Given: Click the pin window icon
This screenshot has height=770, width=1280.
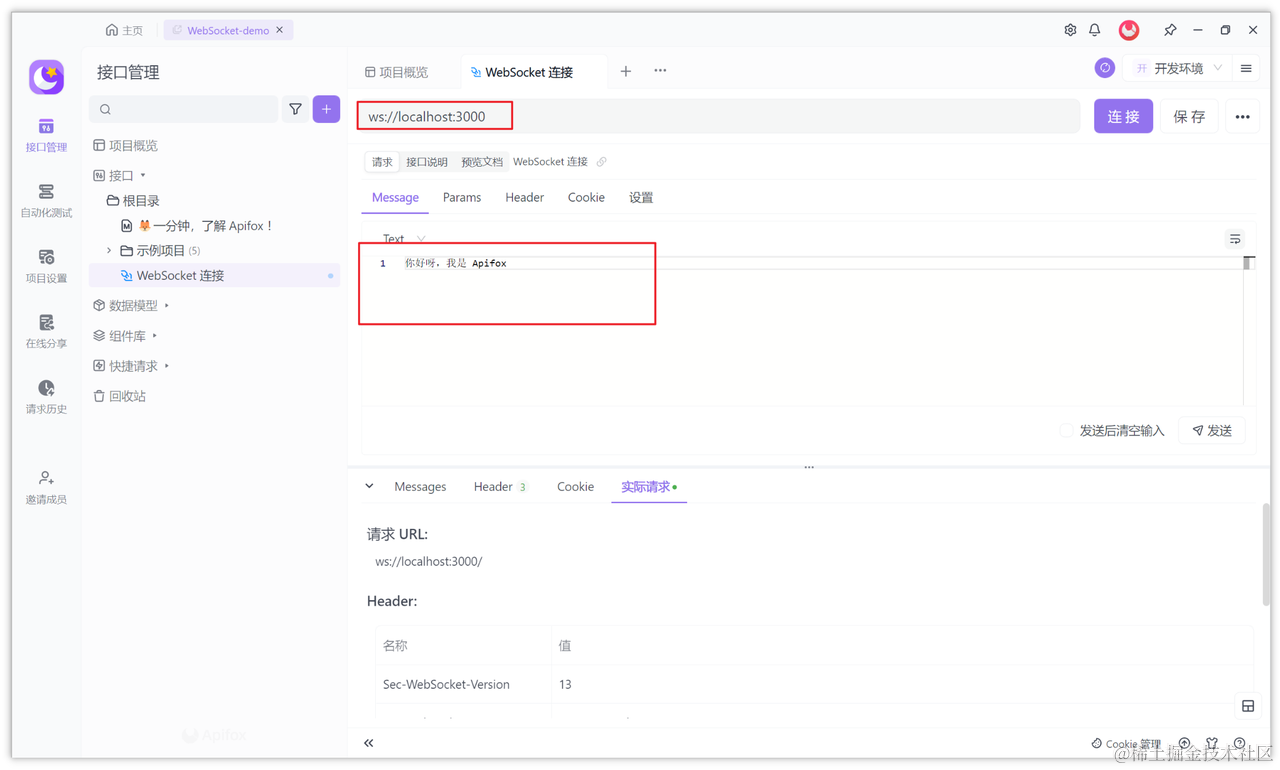Looking at the screenshot, I should [1170, 30].
